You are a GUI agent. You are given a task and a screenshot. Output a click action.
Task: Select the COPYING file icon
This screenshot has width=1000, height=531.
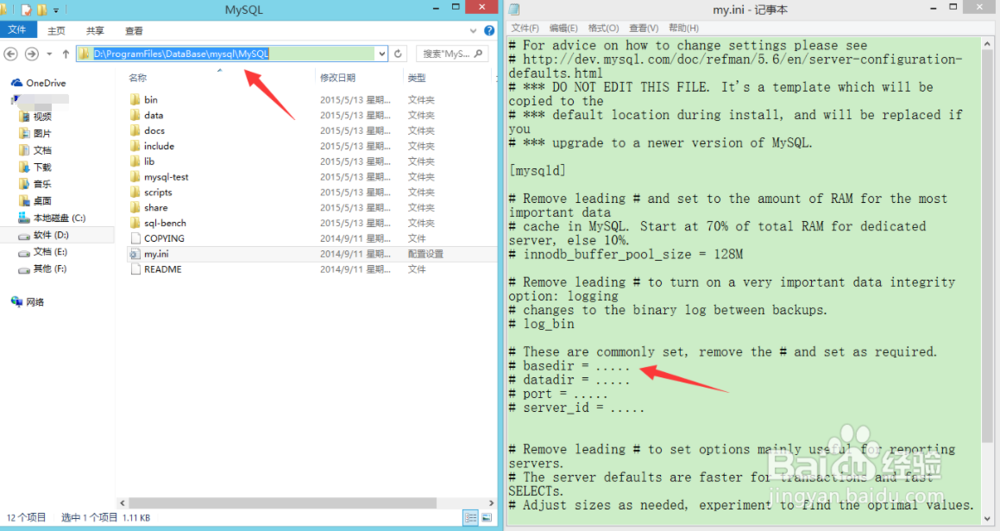click(x=135, y=238)
